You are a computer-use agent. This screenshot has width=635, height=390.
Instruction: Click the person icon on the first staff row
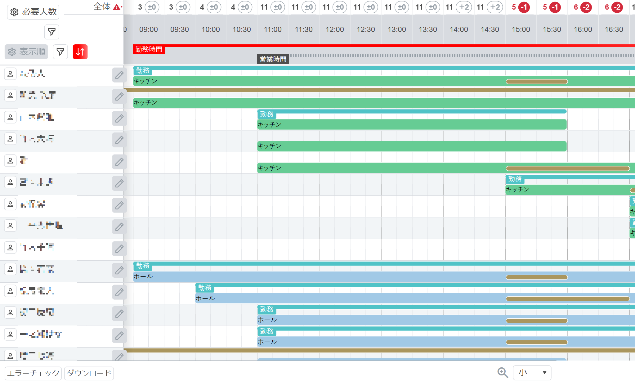point(11,74)
